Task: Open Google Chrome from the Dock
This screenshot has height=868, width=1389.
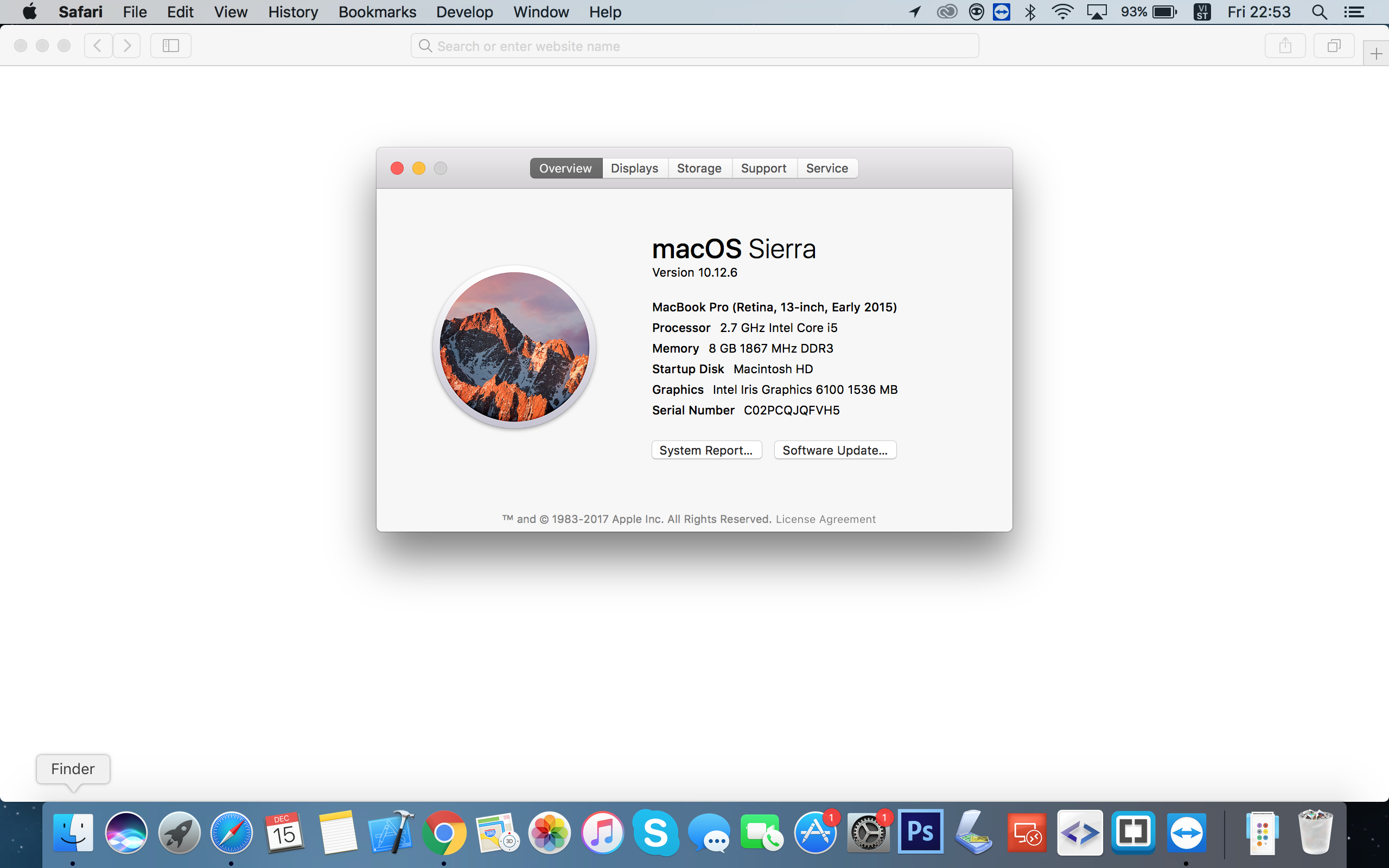Action: pos(444,832)
